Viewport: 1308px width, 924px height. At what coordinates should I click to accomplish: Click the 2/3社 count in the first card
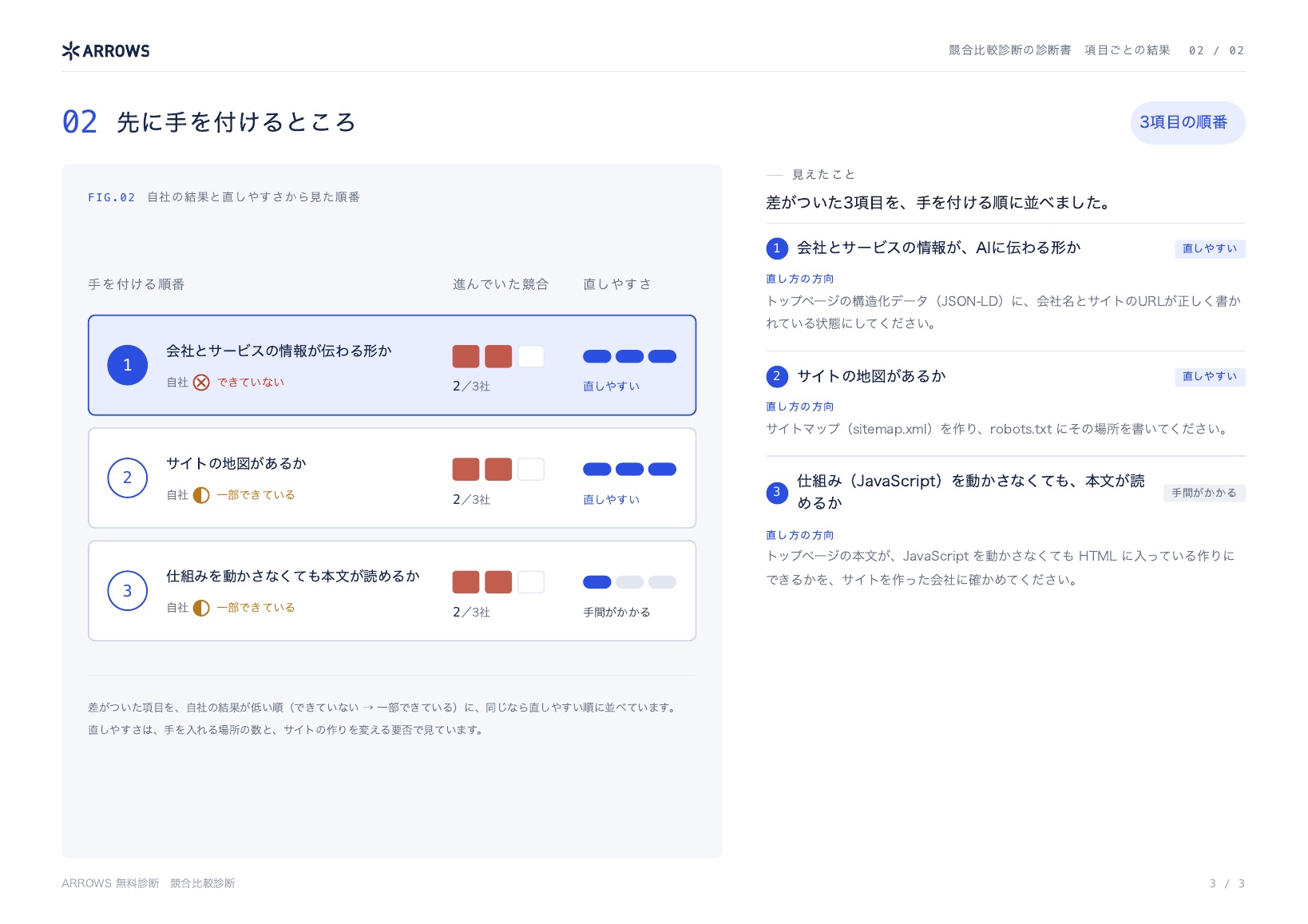(471, 387)
